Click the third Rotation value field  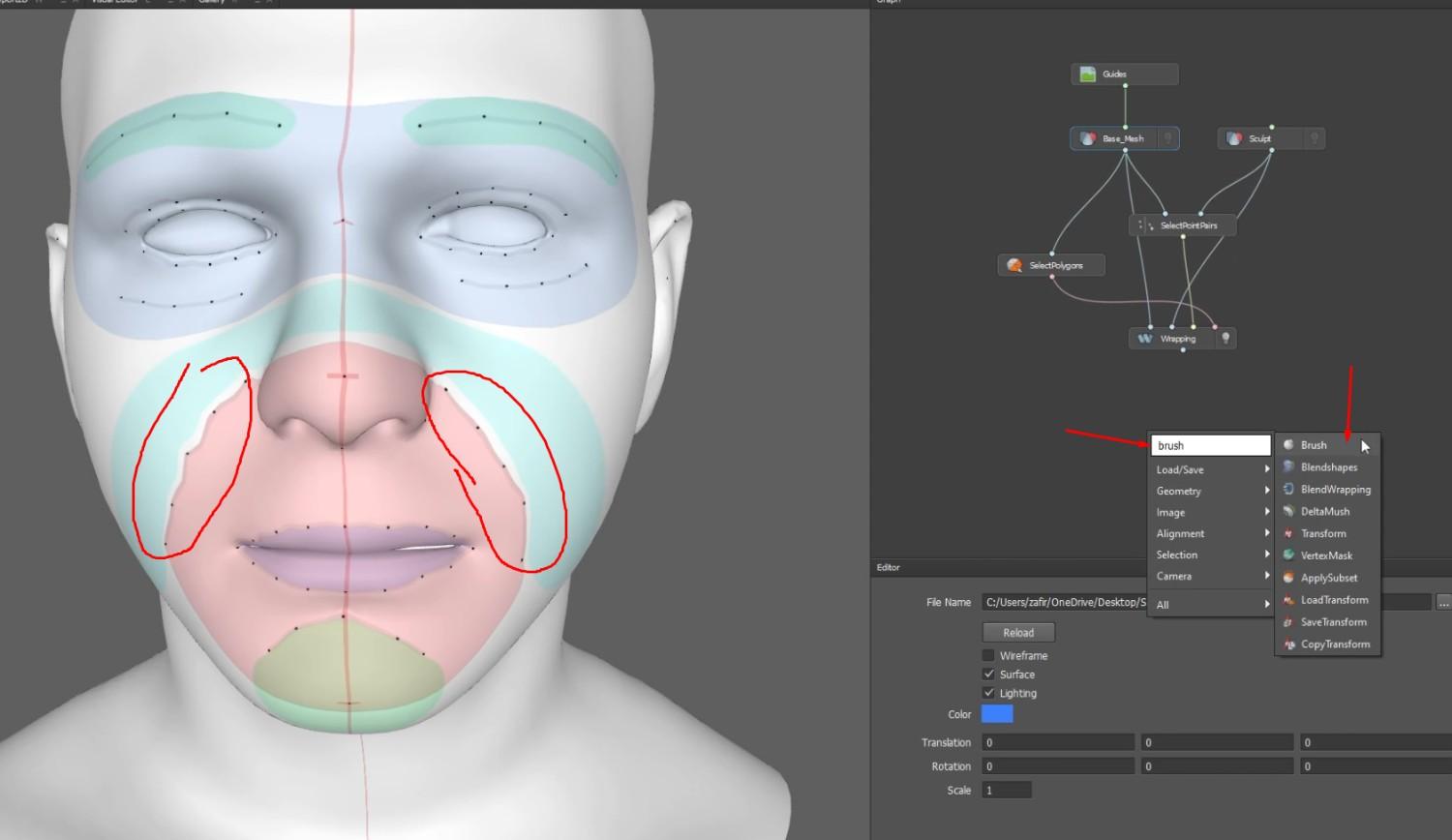1376,766
